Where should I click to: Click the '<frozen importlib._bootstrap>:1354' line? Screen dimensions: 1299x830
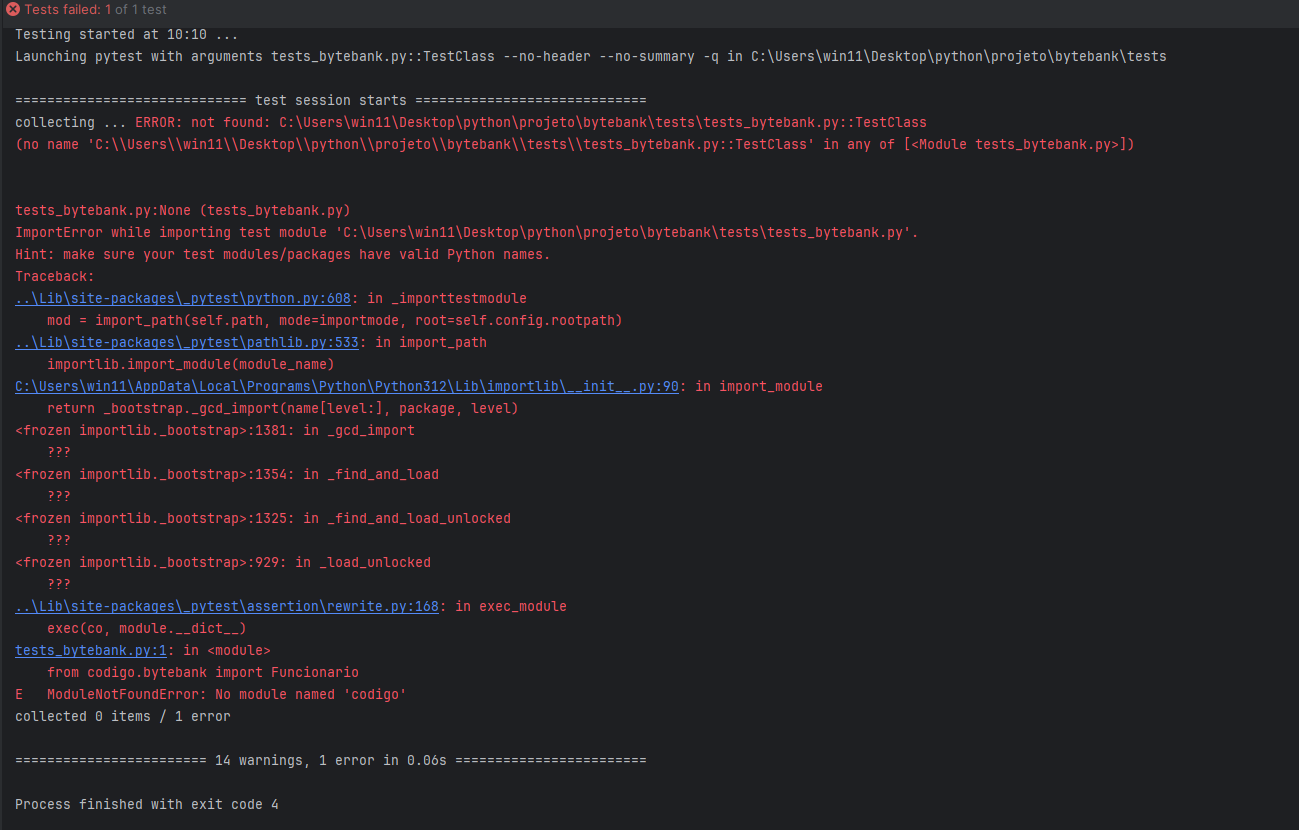(x=227, y=474)
